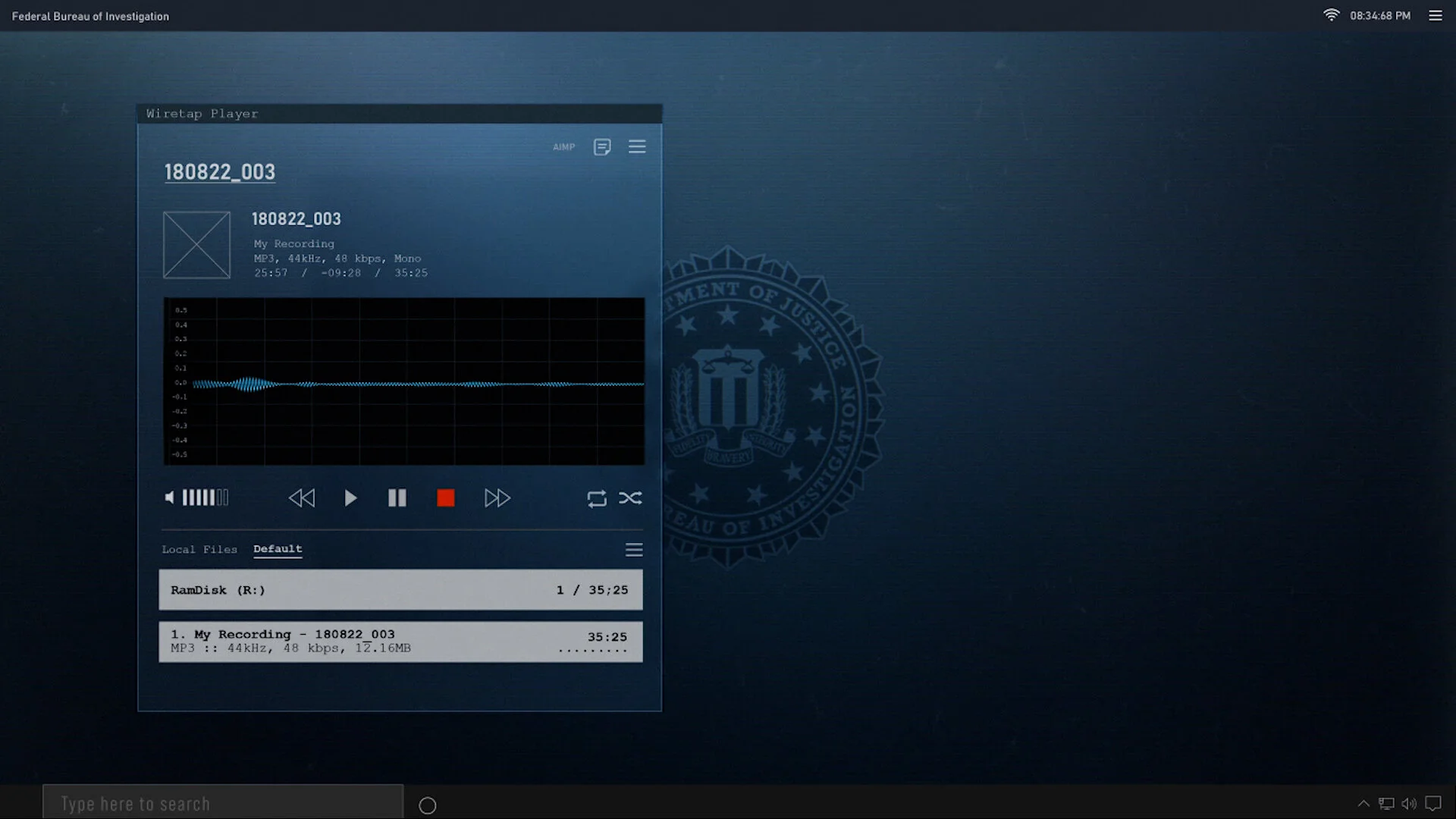Click the AIMP label
Screen dimensions: 1456x819
(x=563, y=147)
